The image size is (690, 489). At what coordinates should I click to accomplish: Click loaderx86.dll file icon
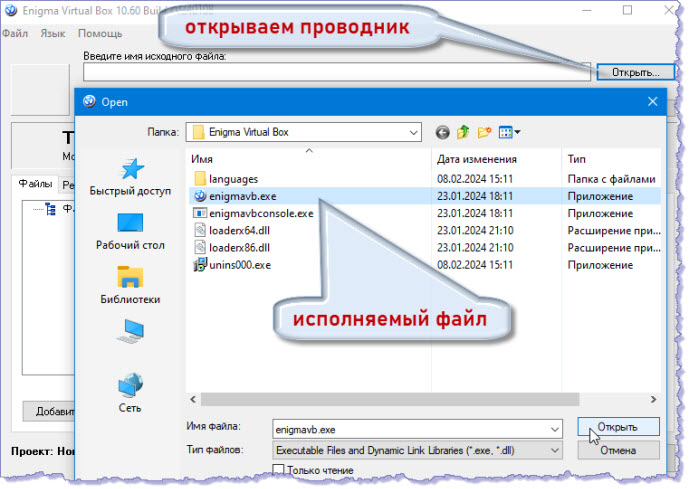200,247
